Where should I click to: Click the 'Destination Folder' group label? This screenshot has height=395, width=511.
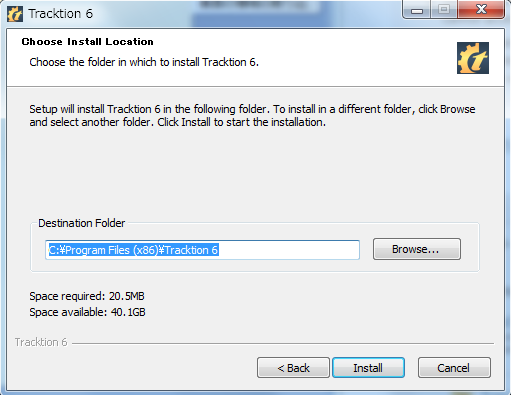coord(82,223)
